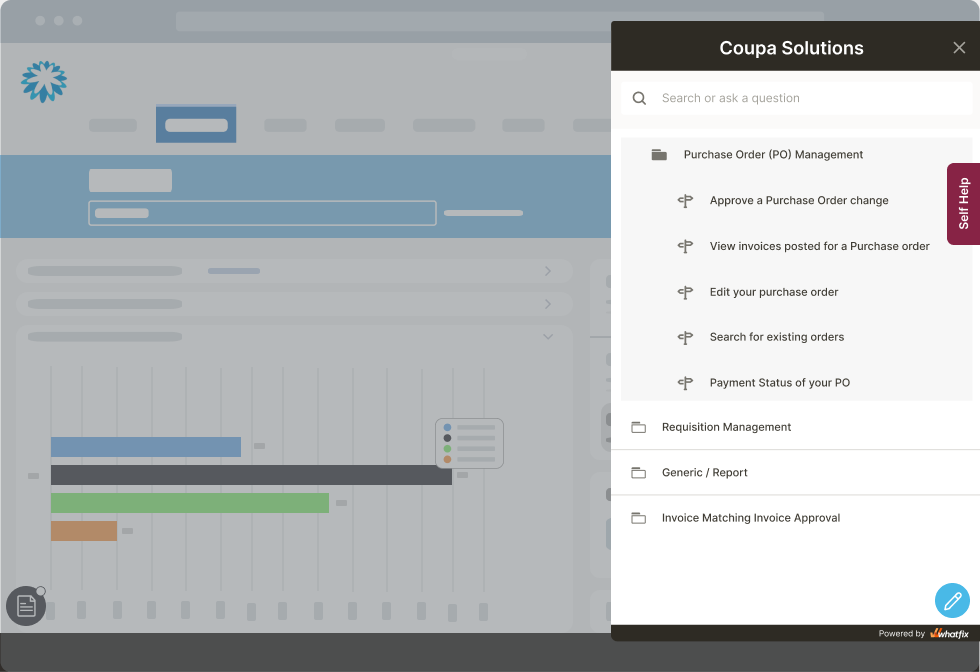Open 'Search for existing orders' guide
The width and height of the screenshot is (980, 672).
[x=776, y=337]
